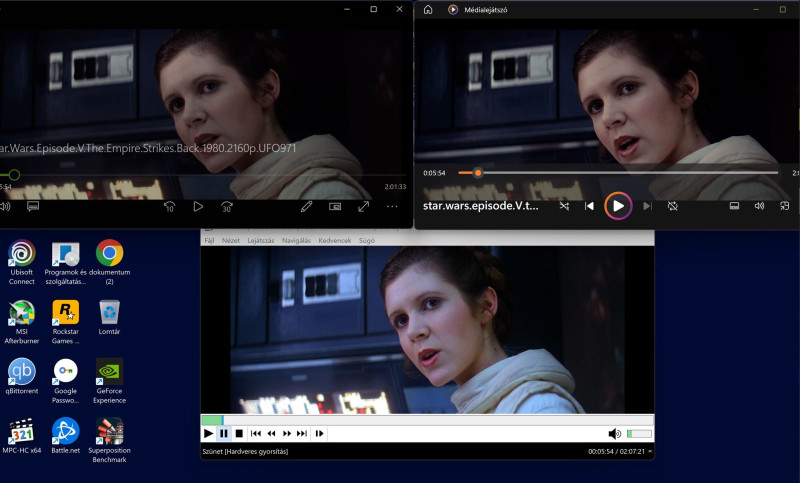Click the star.wars.episode.V title in Médialejátszó

click(480, 206)
